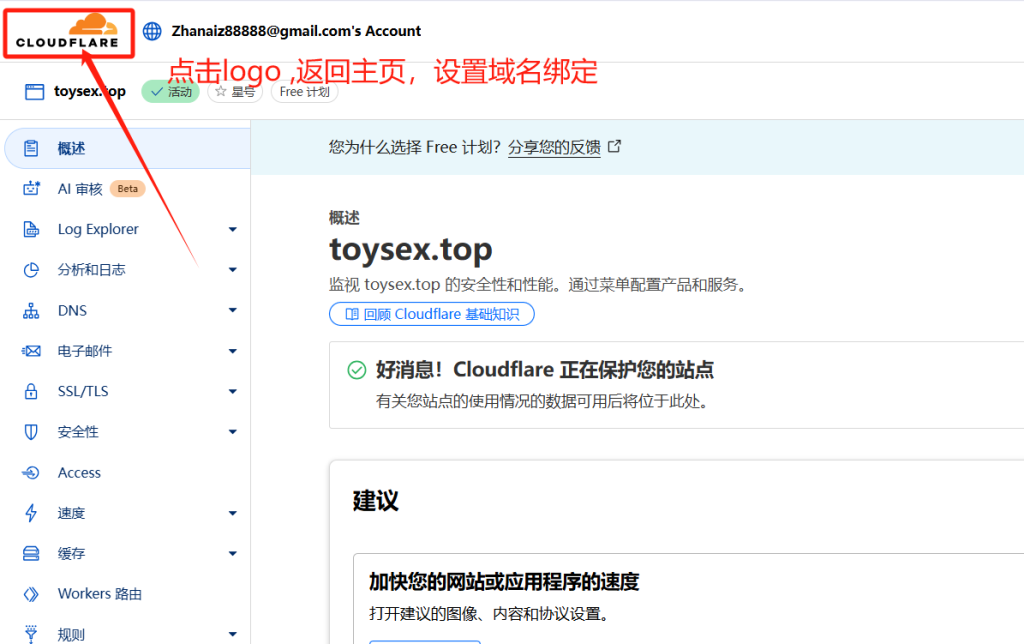The image size is (1024, 644).
Task: Expand the Log Explorer menu arrow
Action: [232, 229]
